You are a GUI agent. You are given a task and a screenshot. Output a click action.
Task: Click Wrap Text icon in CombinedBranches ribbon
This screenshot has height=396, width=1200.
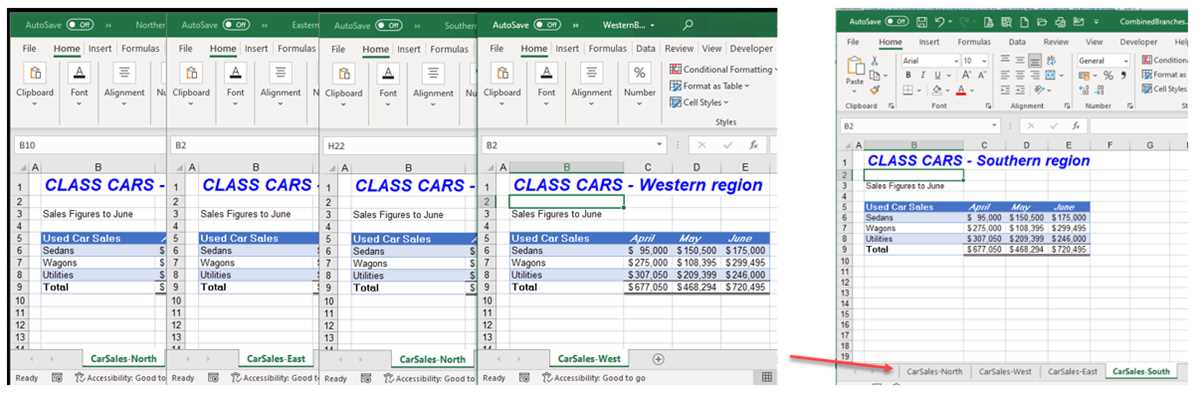coord(1051,61)
